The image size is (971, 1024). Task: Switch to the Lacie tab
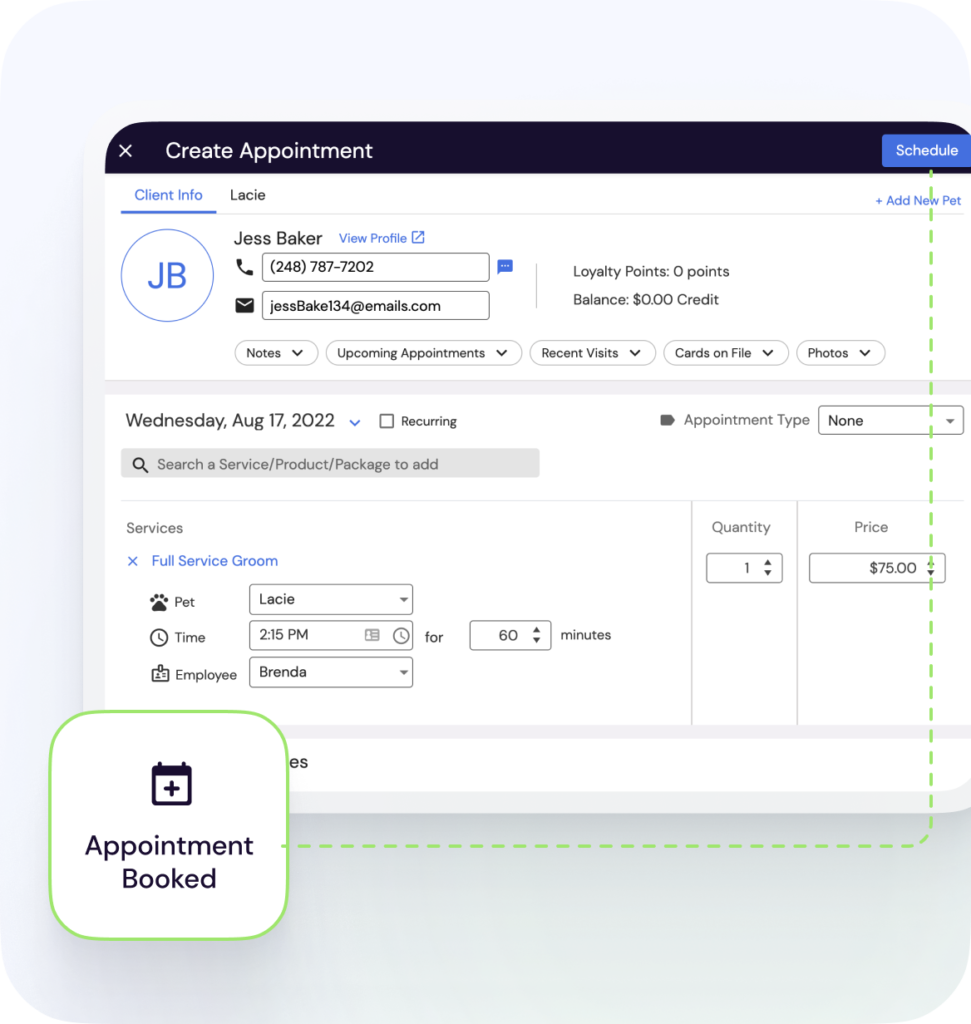pos(247,195)
